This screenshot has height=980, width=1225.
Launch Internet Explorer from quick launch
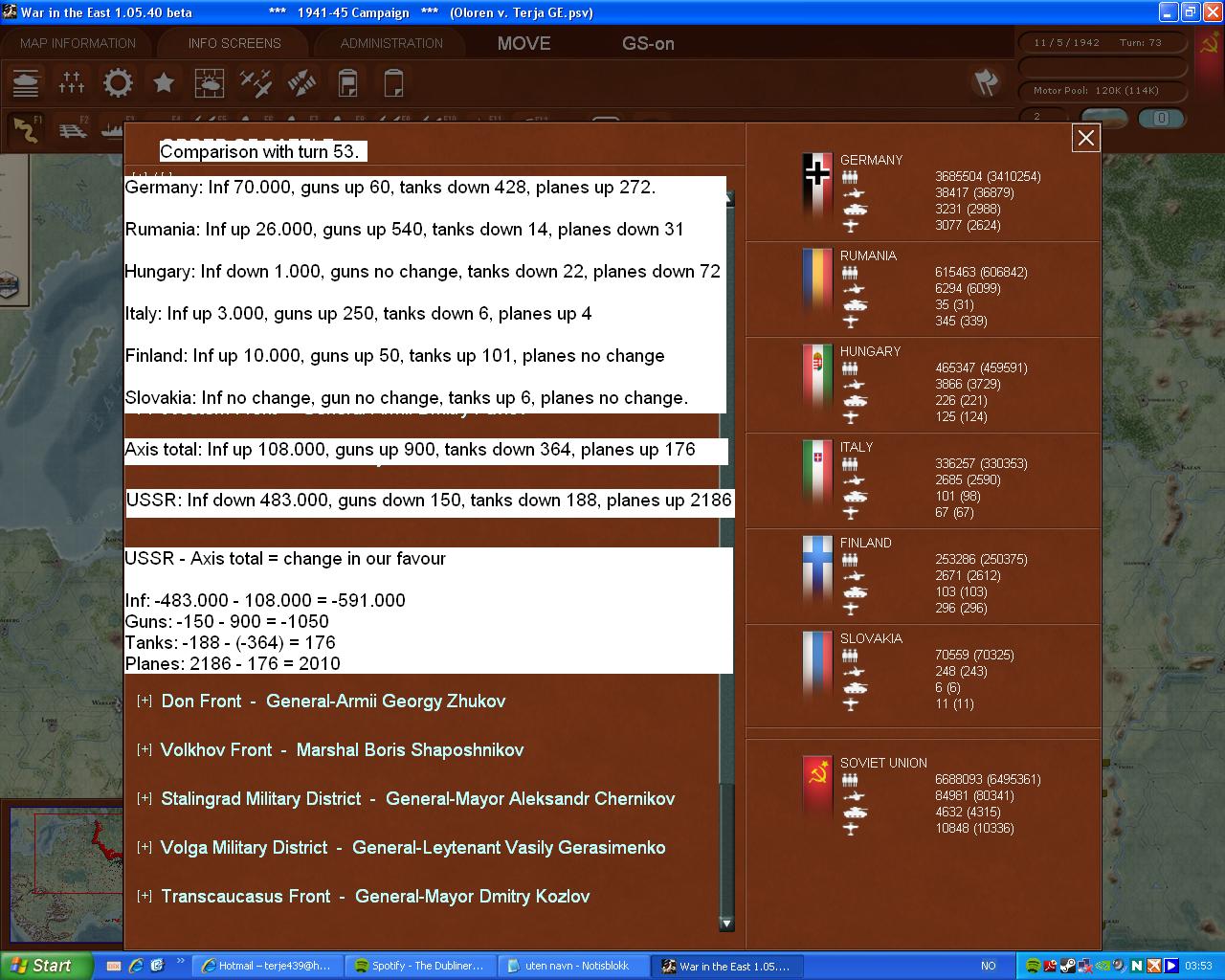pyautogui.click(x=136, y=966)
